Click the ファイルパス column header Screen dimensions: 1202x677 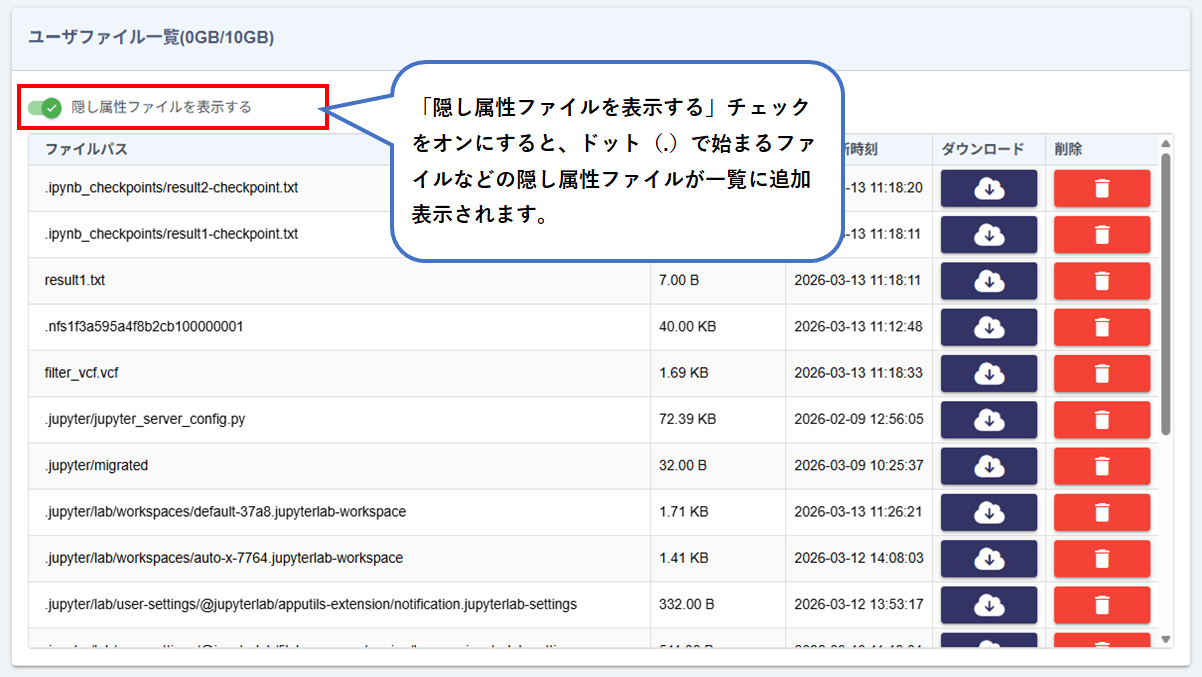[86, 149]
